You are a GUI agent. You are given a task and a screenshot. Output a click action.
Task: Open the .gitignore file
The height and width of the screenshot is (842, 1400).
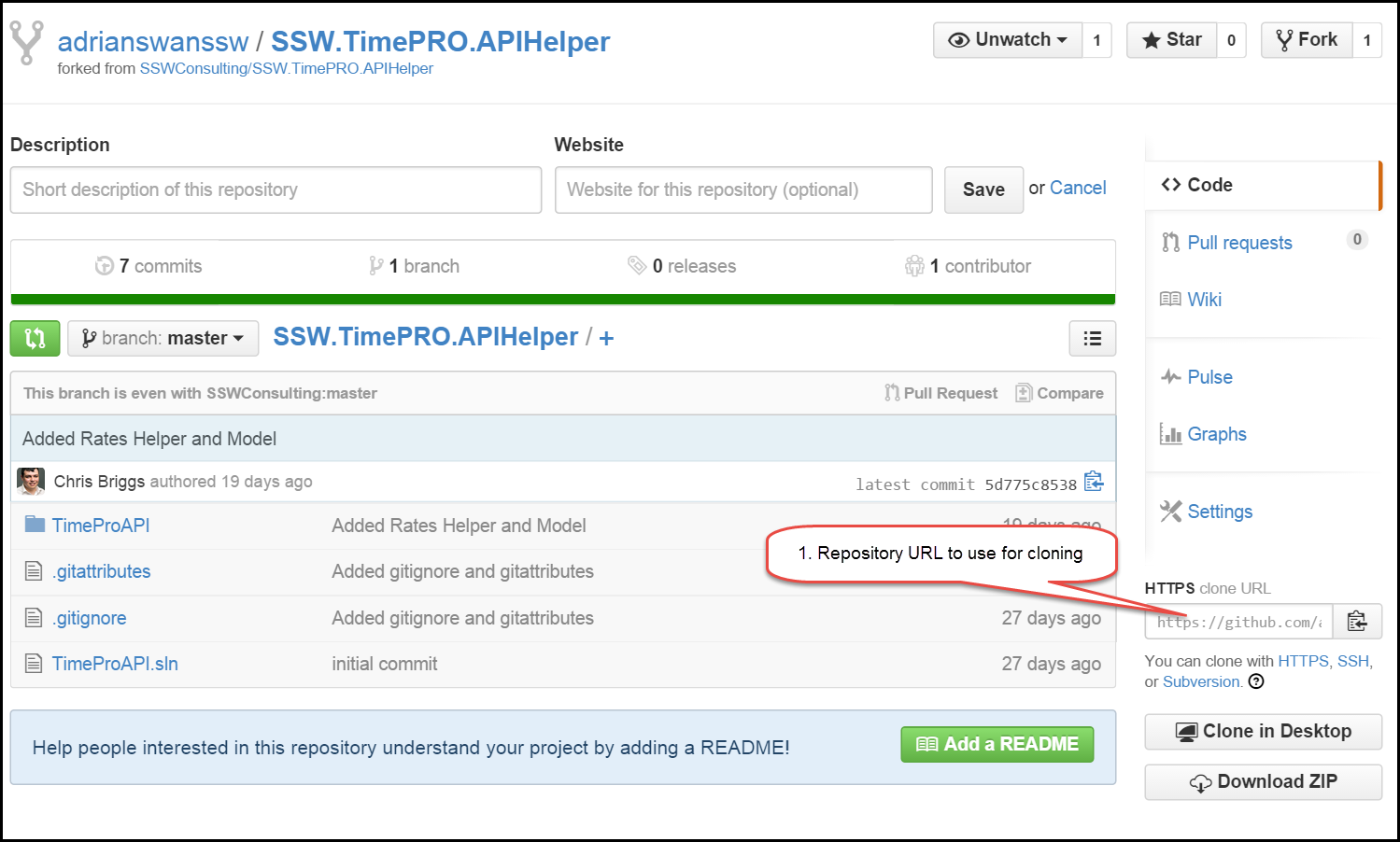tap(90, 618)
